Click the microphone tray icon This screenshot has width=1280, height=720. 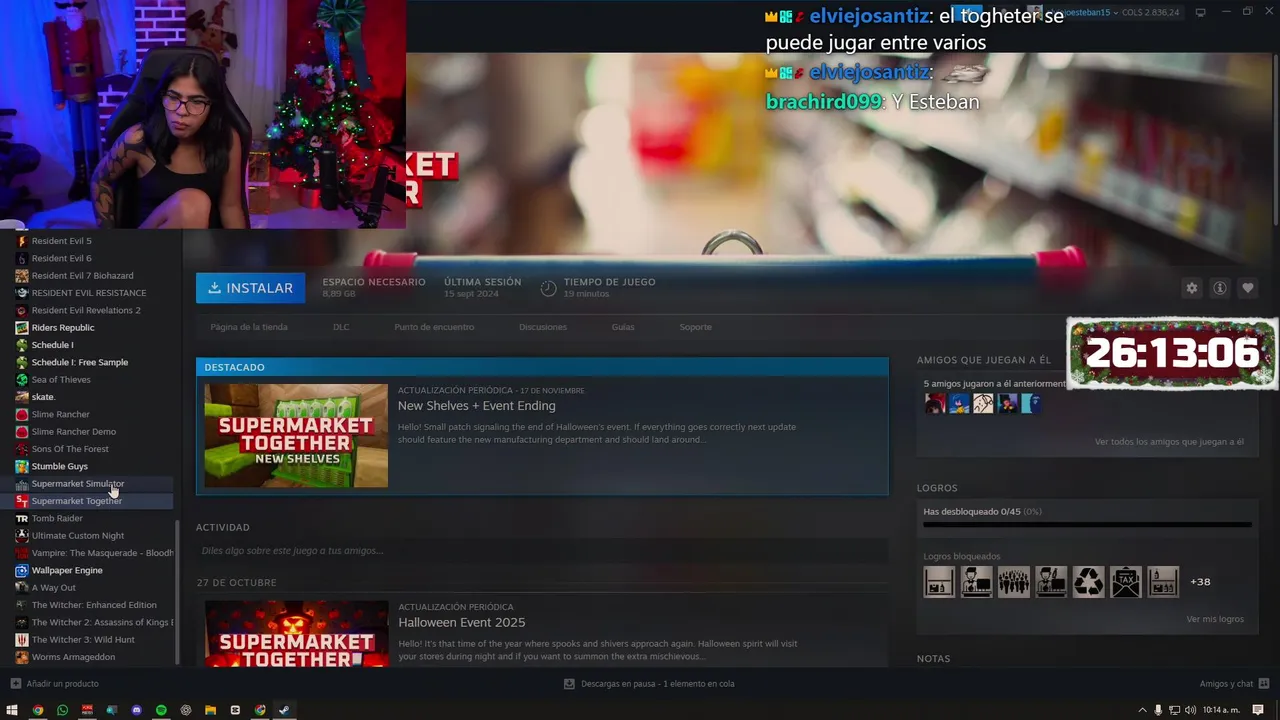tap(1158, 710)
